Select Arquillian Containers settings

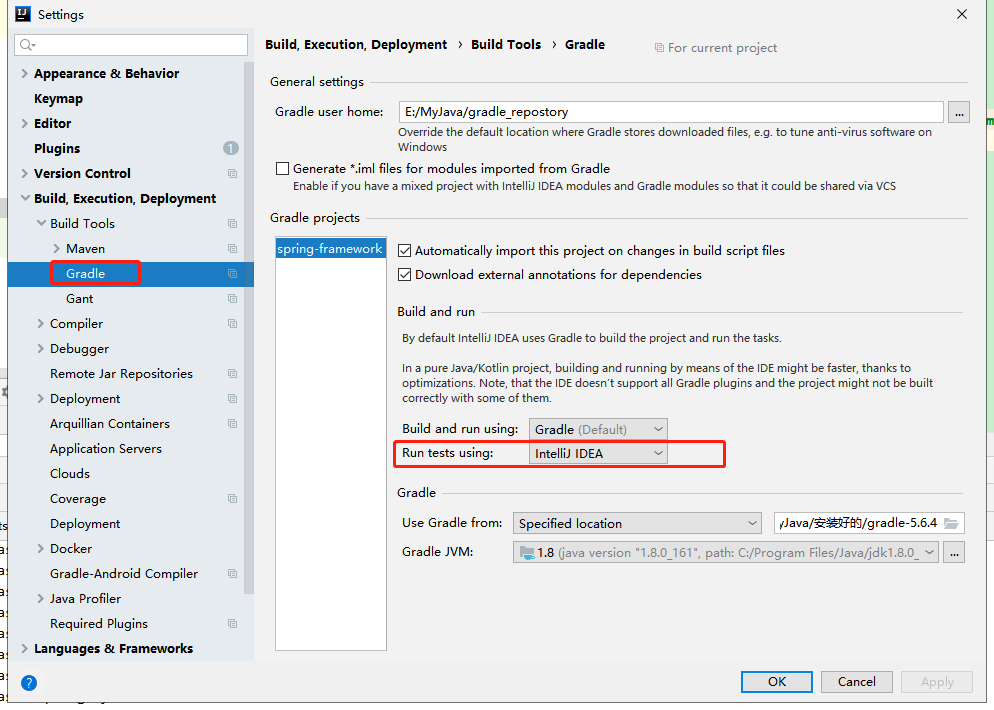(x=110, y=423)
